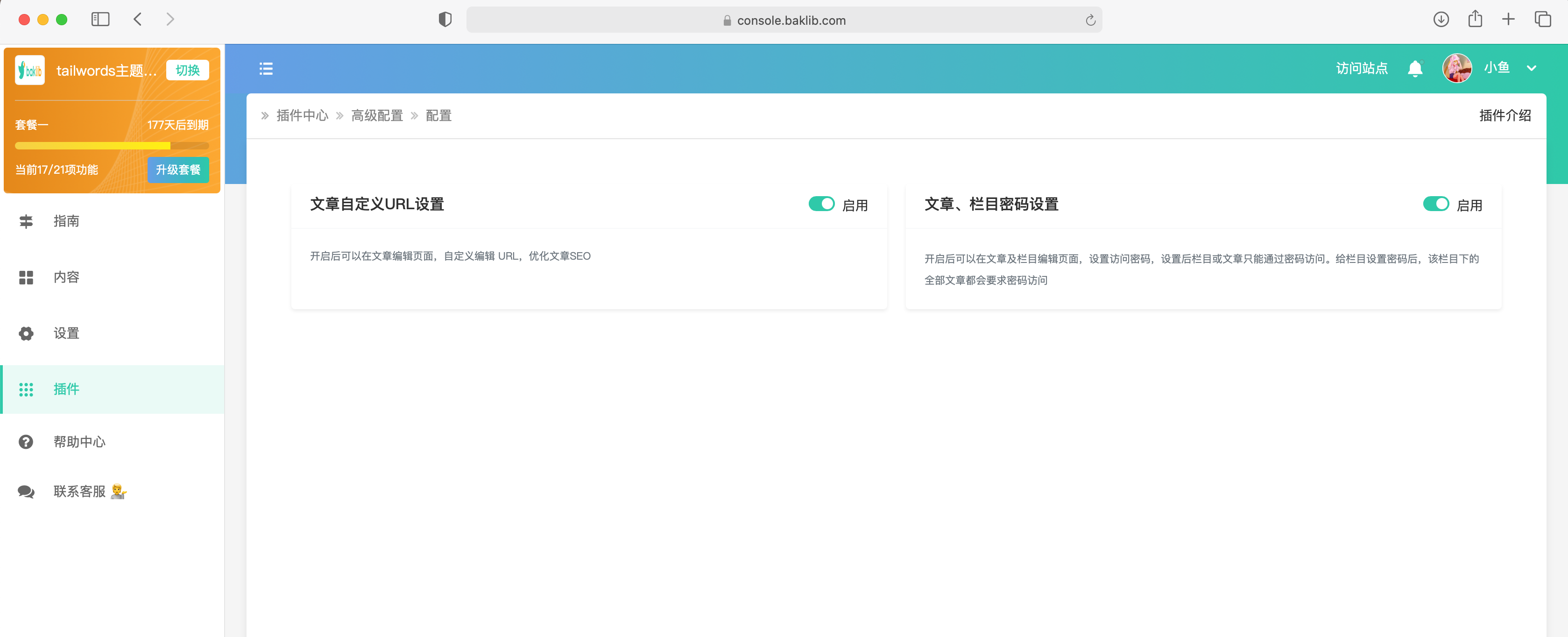
Task: Open the 联系客服 menu item
Action: [x=113, y=492]
